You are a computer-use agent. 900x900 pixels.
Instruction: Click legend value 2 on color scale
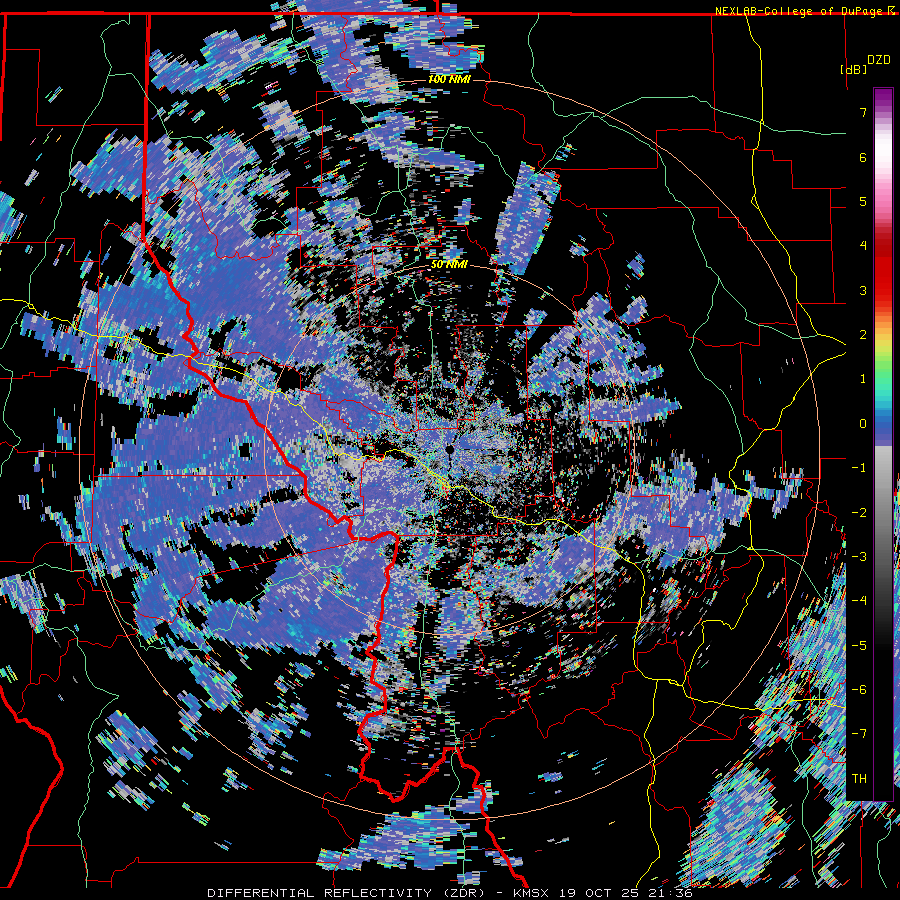click(863, 335)
